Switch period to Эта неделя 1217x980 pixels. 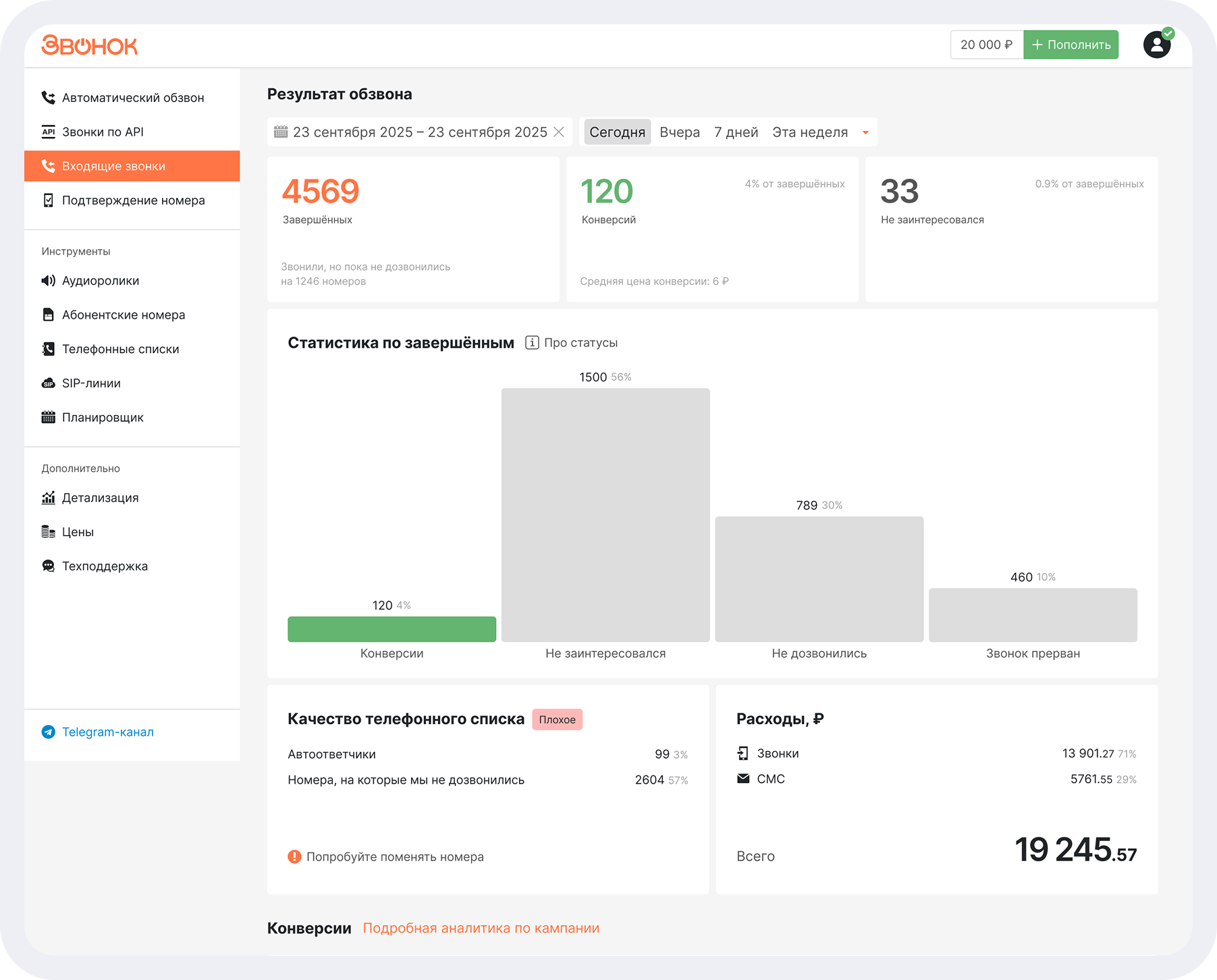click(x=810, y=132)
